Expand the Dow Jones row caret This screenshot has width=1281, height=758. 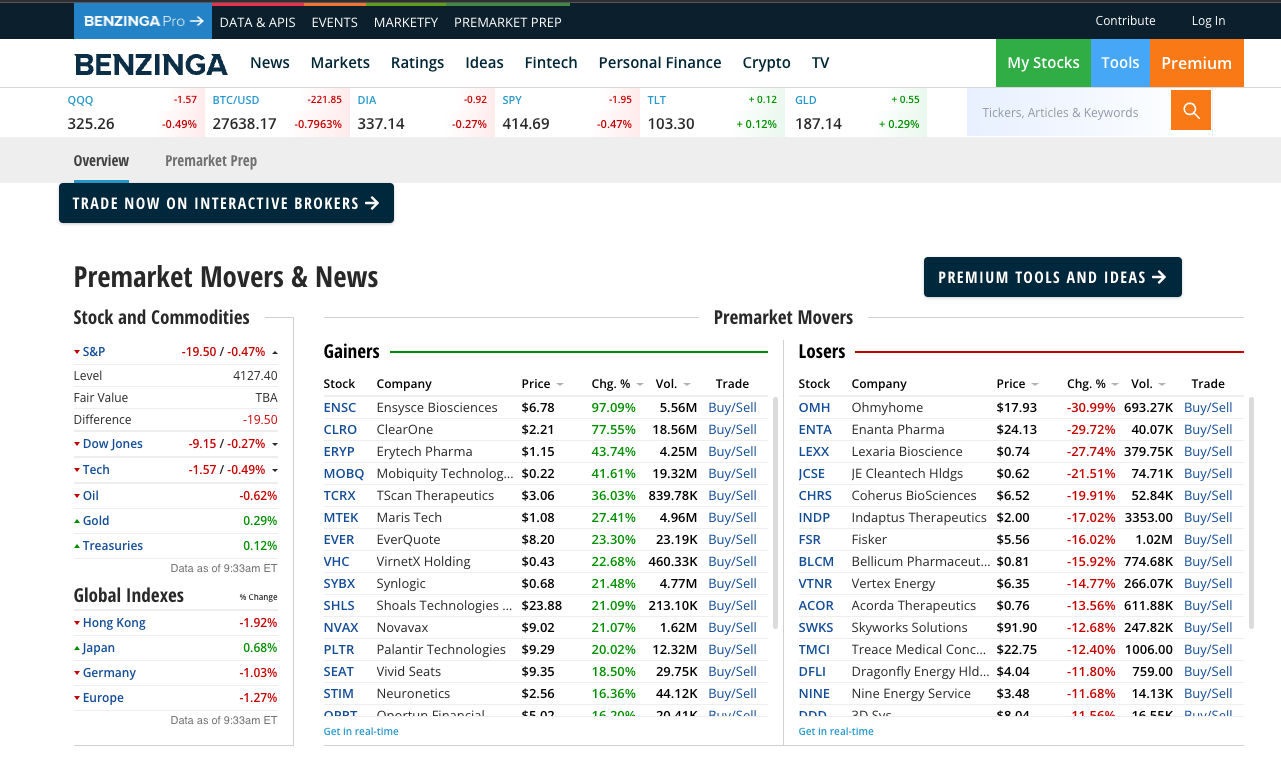pos(275,444)
